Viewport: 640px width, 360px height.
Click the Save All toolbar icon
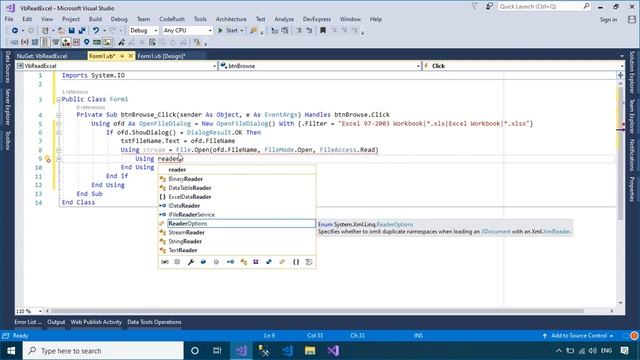(82, 31)
